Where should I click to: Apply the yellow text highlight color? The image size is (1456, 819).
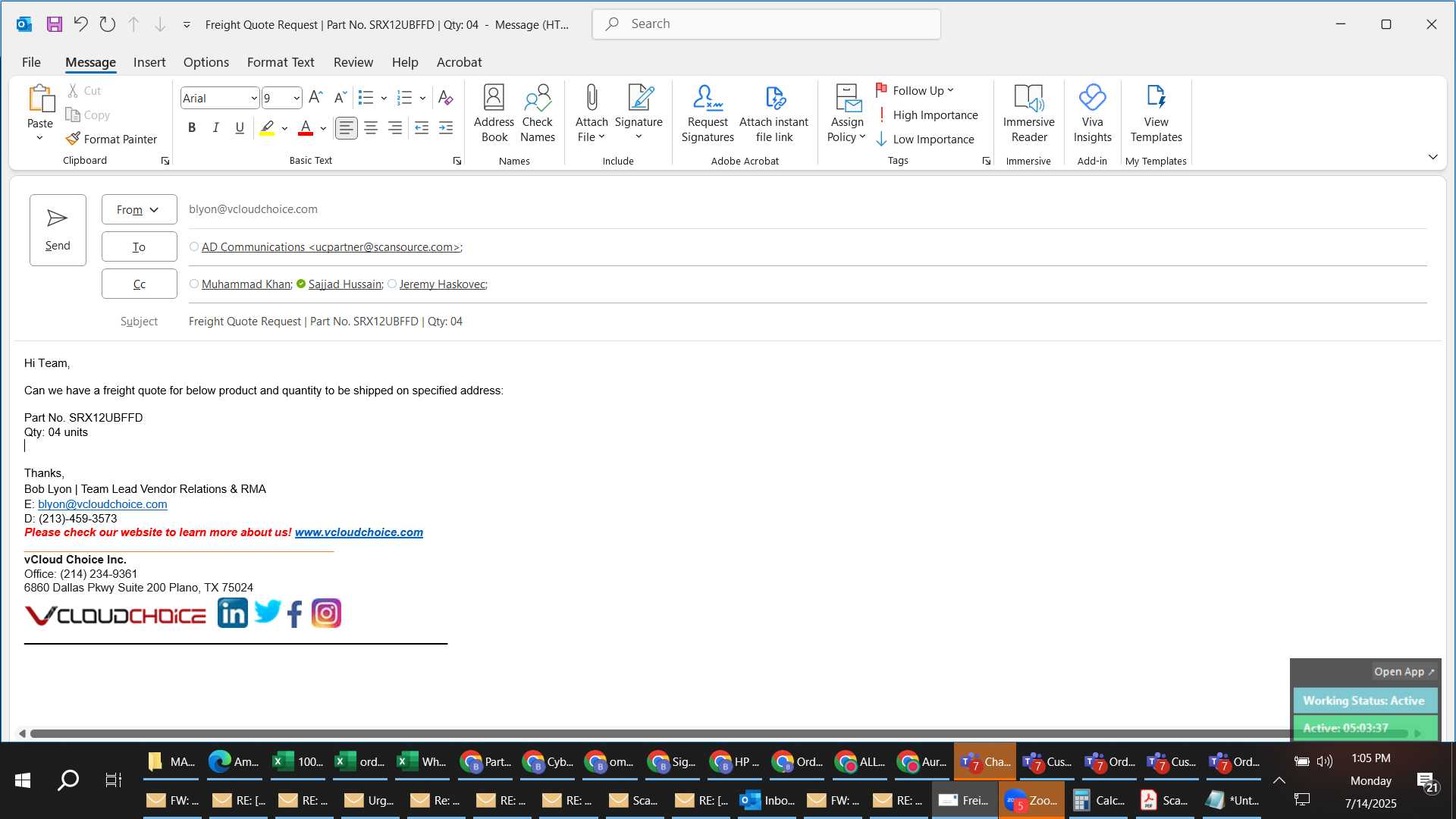[267, 128]
